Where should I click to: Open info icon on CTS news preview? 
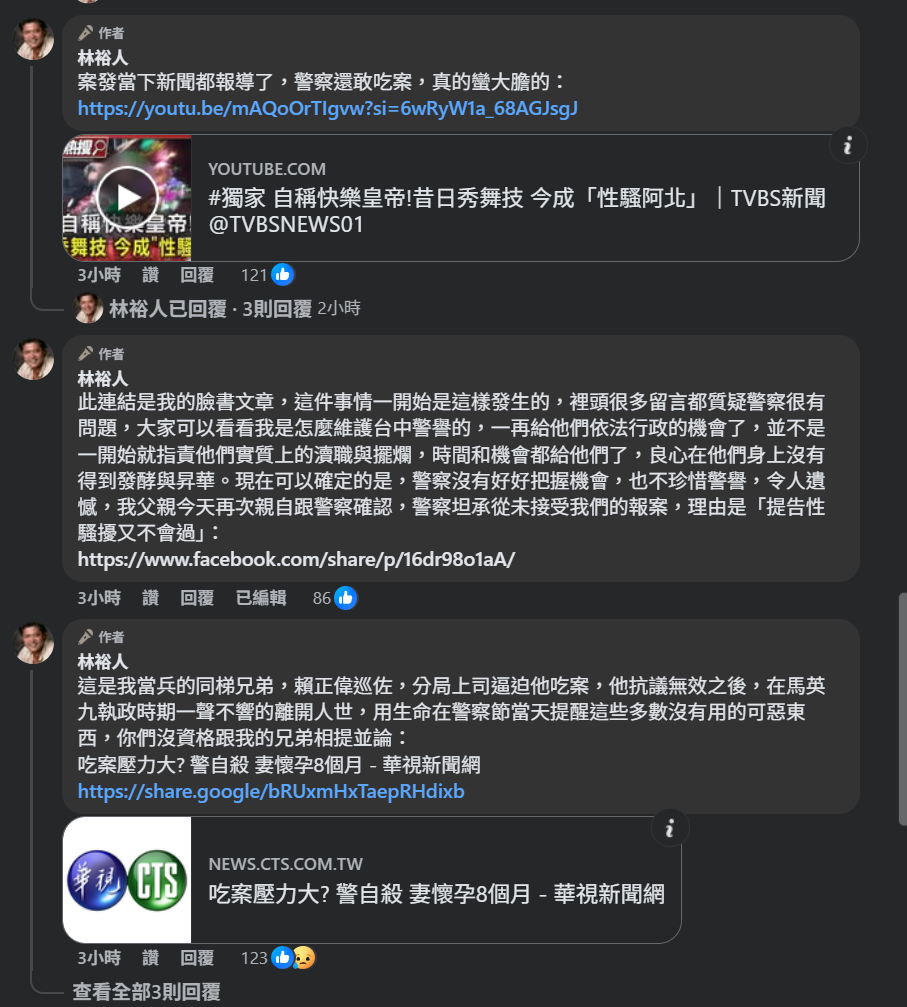pos(669,828)
